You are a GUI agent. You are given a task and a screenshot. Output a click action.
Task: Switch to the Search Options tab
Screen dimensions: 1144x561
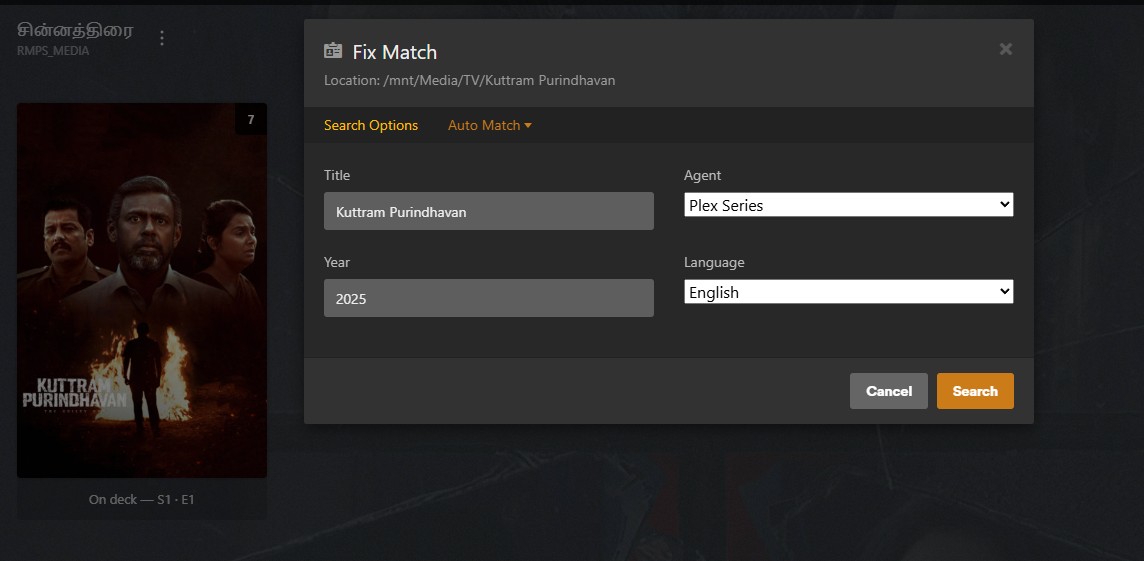point(371,125)
